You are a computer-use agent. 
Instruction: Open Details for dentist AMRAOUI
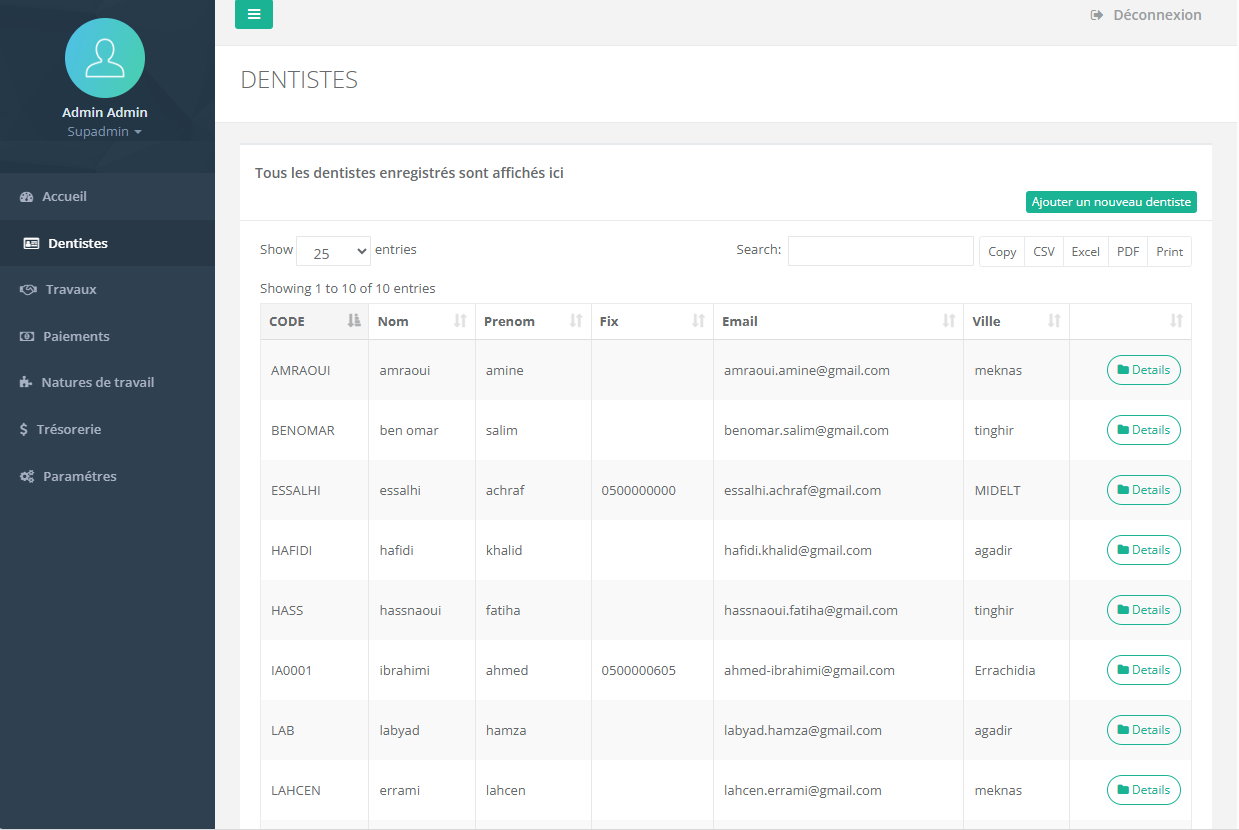[1143, 370]
